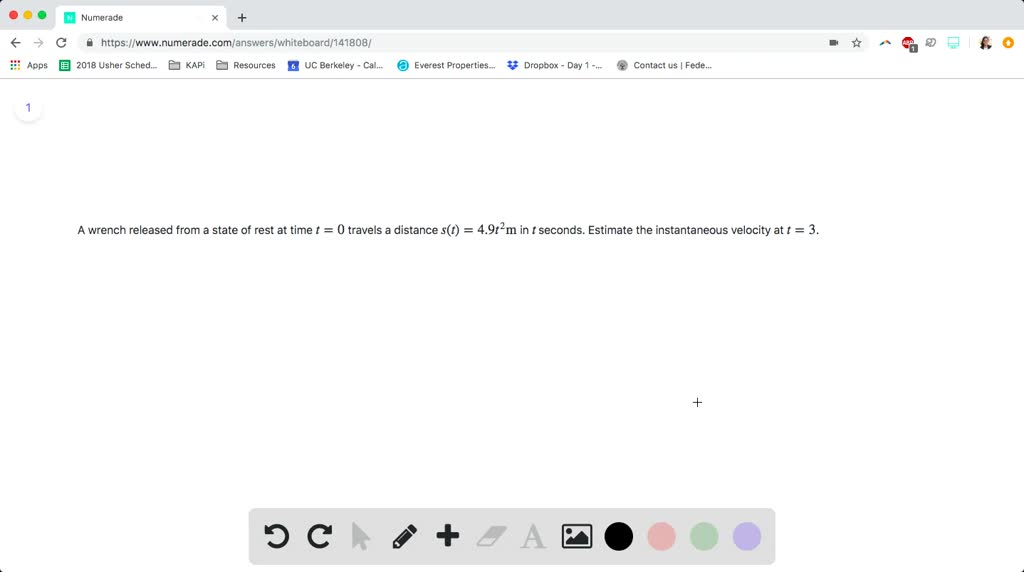The height and width of the screenshot is (572, 1024).
Task: Click the cast screen extension icon
Action: [953, 42]
